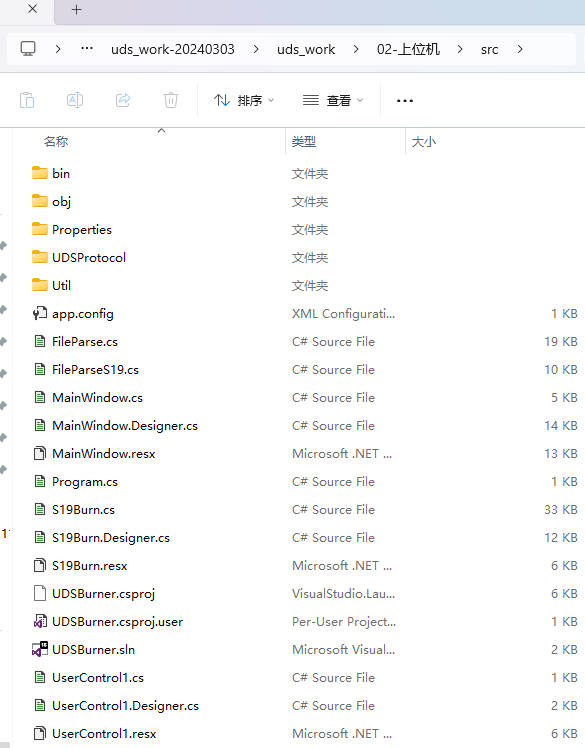Expand chevron after src breadcrumb
This screenshot has width=585, height=748.
520,49
